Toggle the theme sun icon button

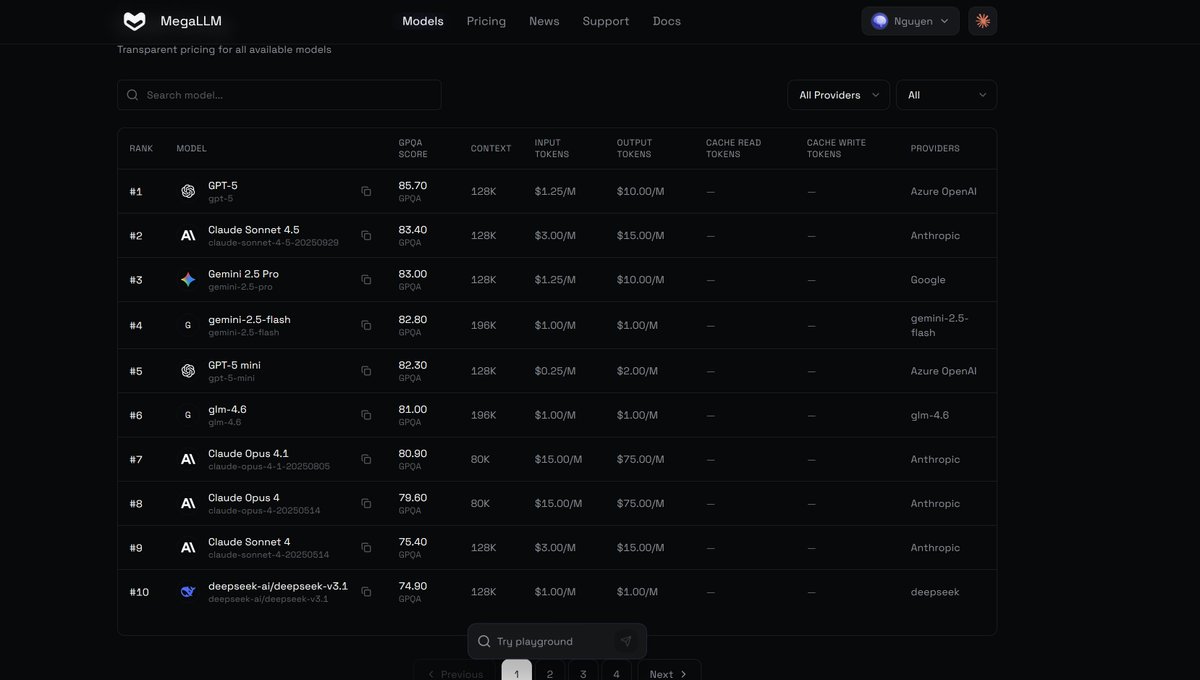point(983,21)
